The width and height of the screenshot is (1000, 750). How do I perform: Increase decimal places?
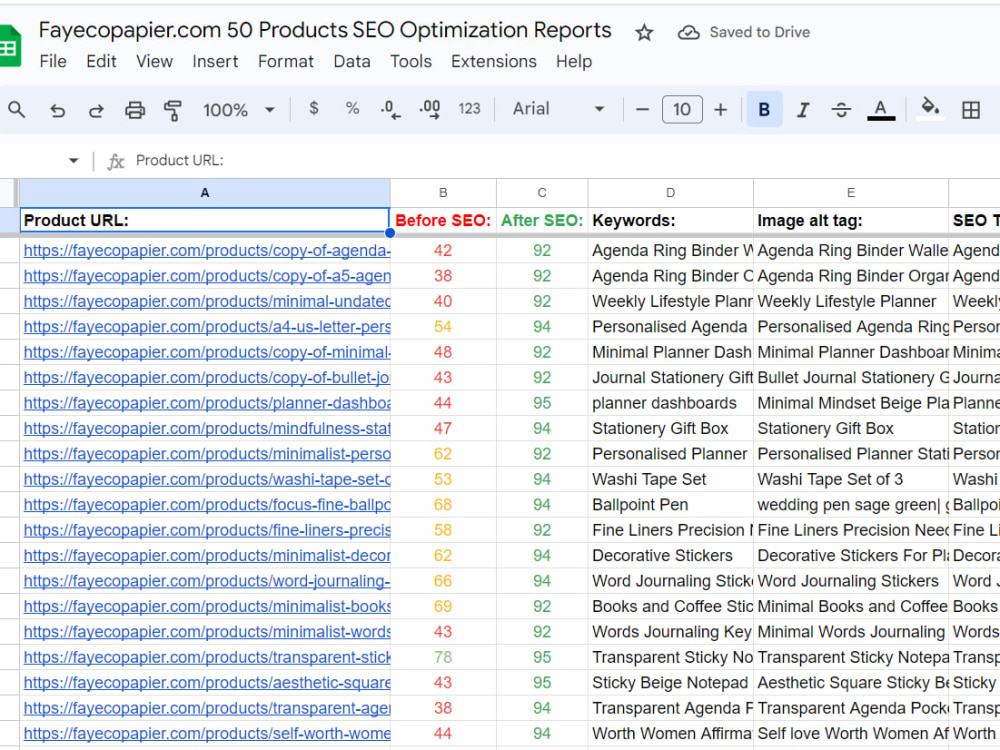click(x=429, y=110)
